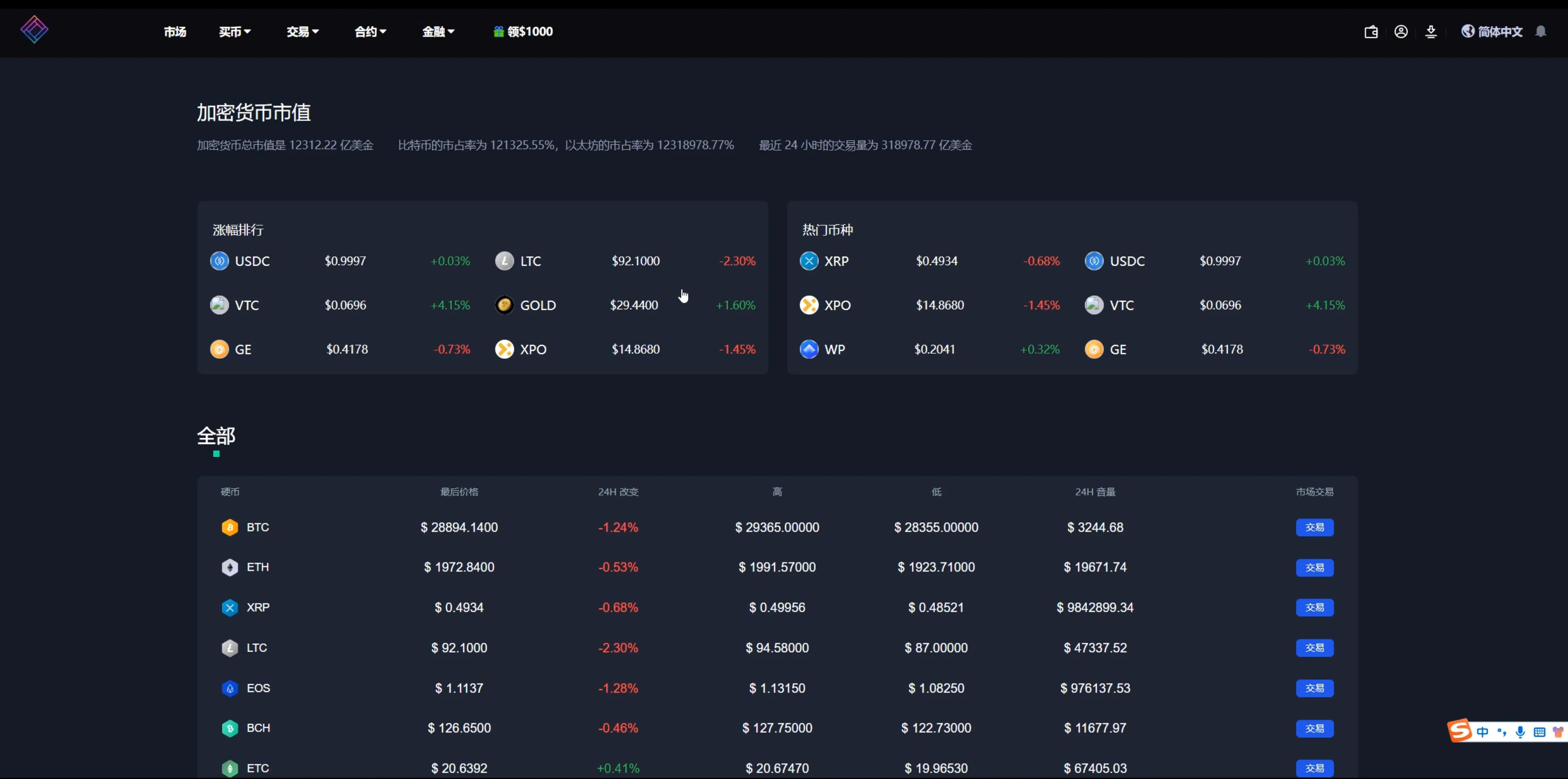This screenshot has width=1568, height=779.
Task: Click the download app icon
Action: pyautogui.click(x=1431, y=32)
